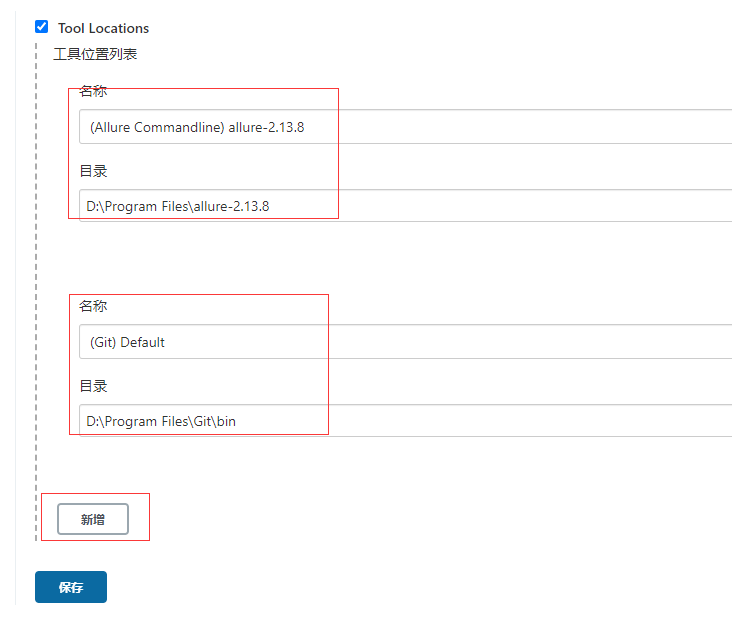
Task: Uncheck the Tool Locations checkbox
Action: tap(41, 27)
